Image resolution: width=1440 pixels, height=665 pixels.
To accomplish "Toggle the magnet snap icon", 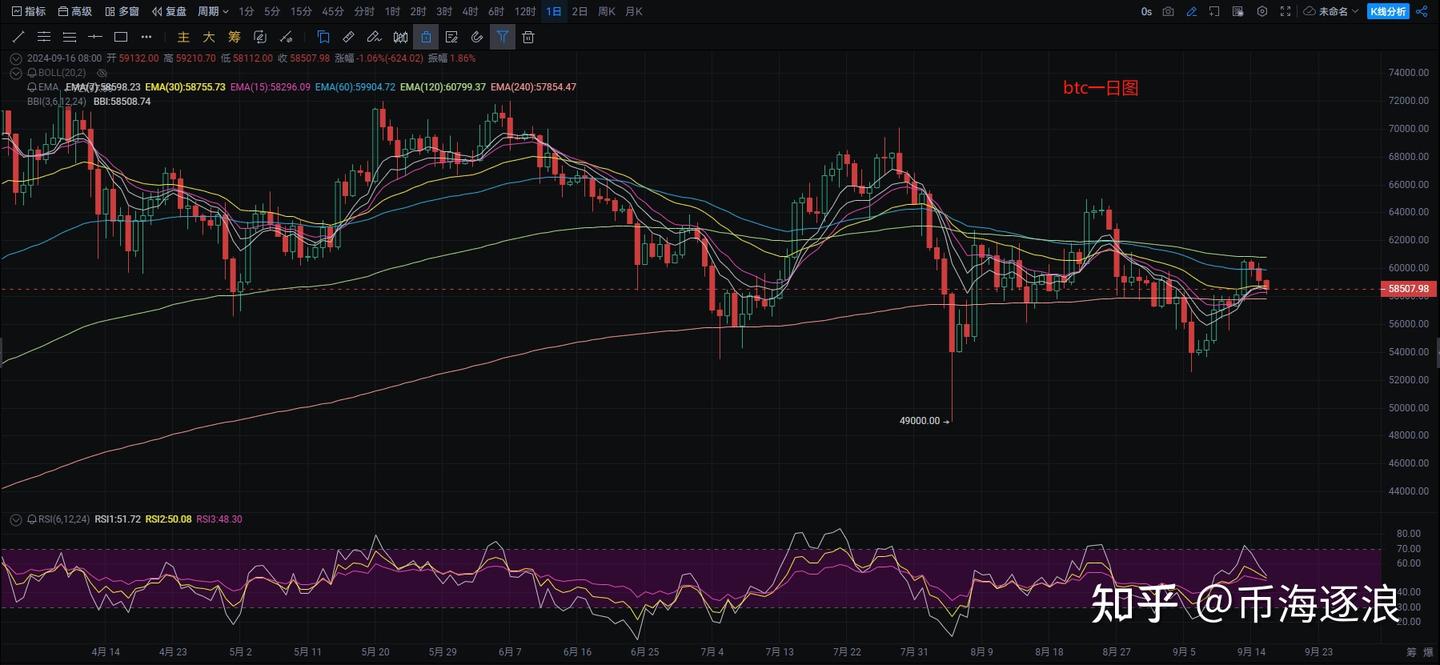I will click(477, 37).
